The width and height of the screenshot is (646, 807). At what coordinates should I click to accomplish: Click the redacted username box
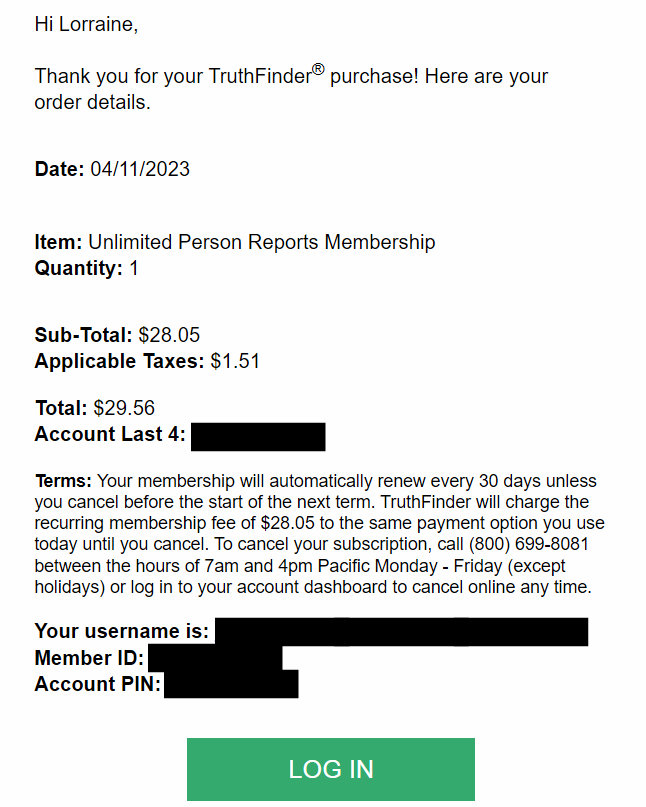[401, 632]
